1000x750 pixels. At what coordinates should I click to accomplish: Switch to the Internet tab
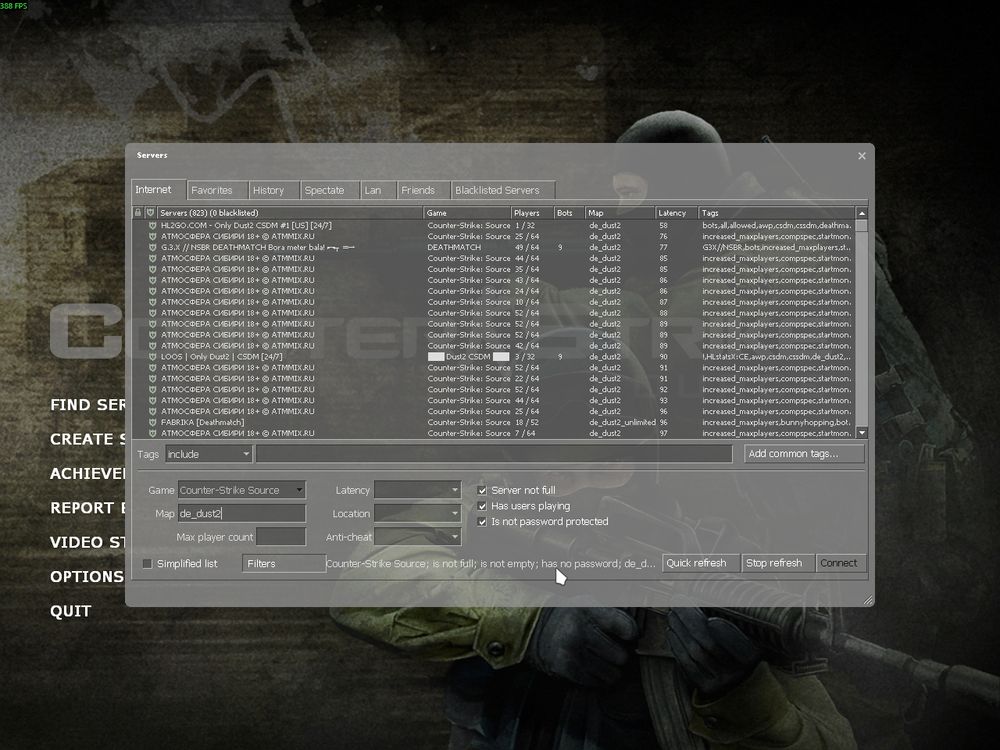point(159,189)
